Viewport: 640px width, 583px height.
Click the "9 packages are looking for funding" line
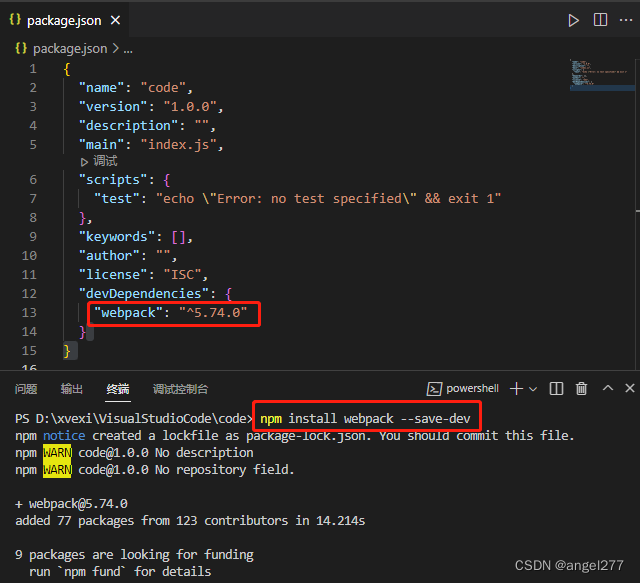[134, 555]
